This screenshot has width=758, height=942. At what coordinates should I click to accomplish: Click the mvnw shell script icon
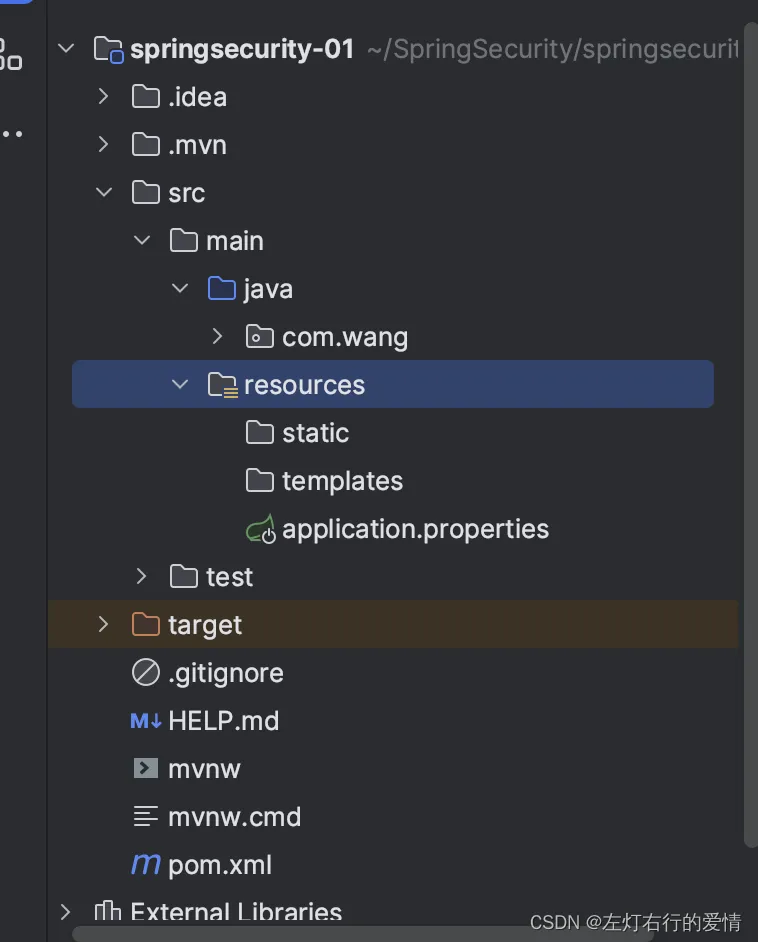tap(145, 768)
